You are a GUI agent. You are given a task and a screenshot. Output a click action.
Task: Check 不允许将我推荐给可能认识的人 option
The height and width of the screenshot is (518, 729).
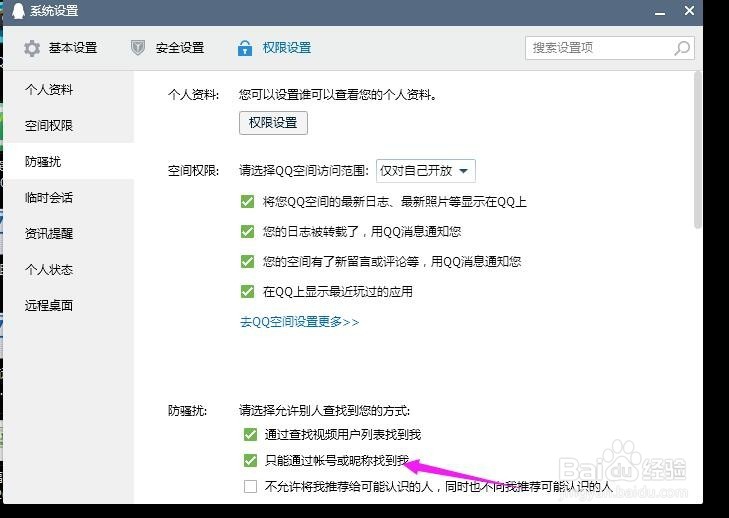[250, 486]
